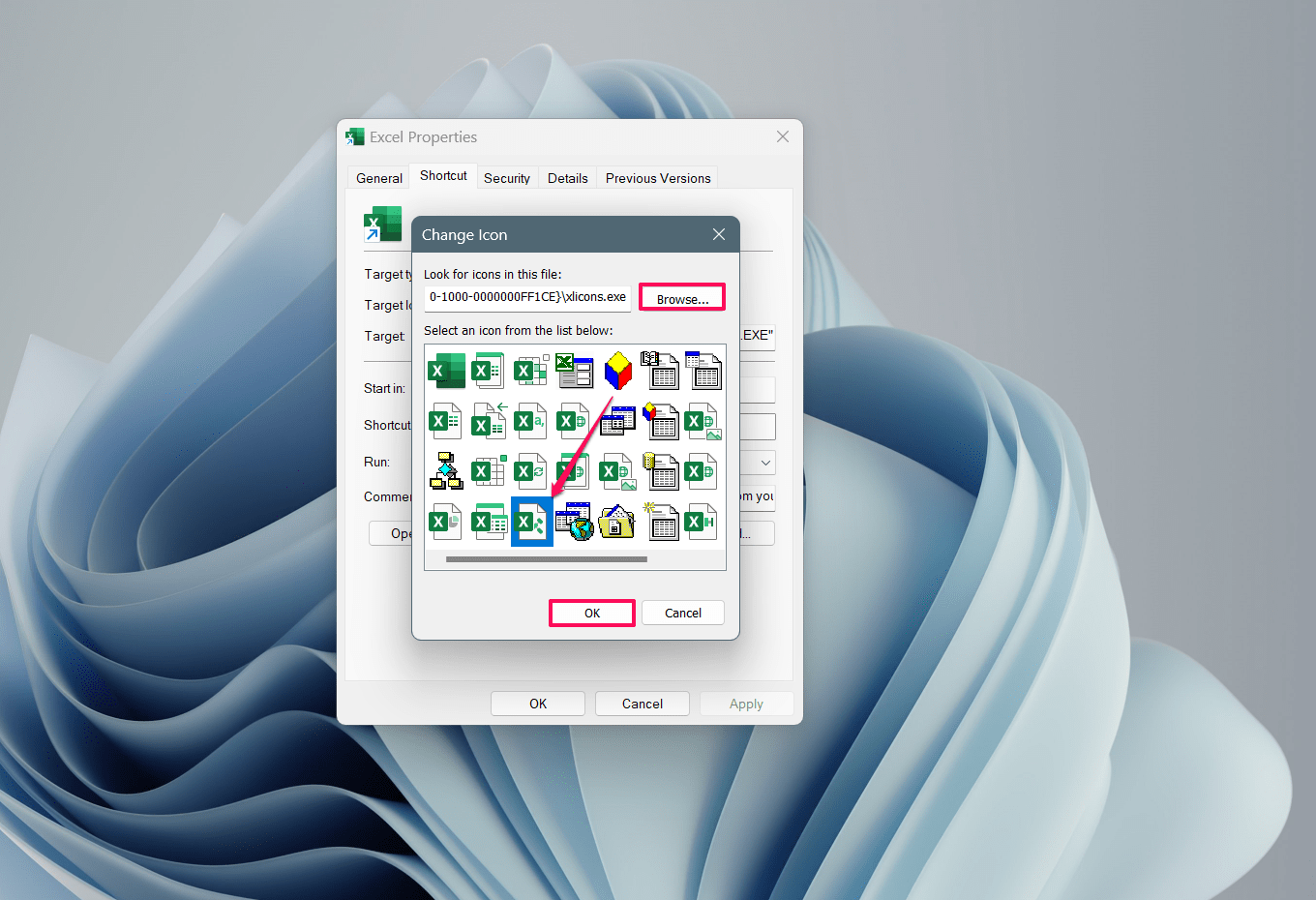Viewport: 1316px width, 900px height.
Task: Click the icon file path field
Action: [x=527, y=297]
